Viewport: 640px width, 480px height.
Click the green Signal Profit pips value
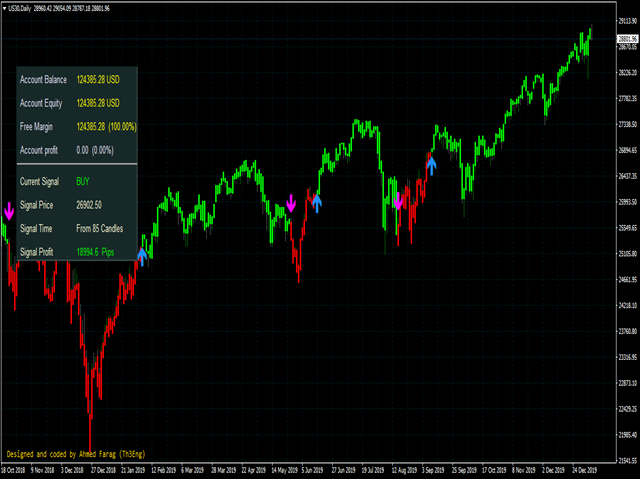click(x=98, y=253)
